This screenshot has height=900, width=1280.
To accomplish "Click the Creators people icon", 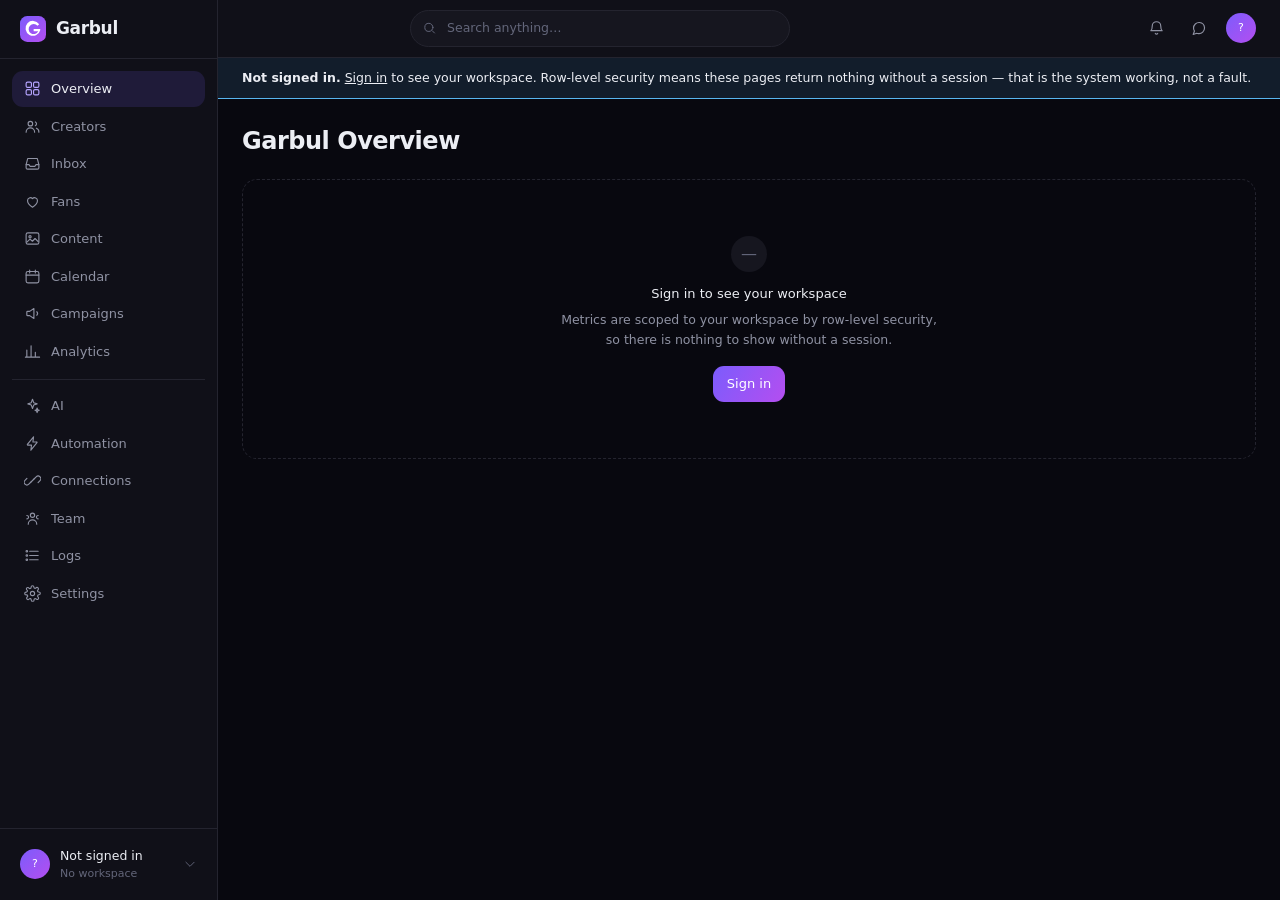I will 32,127.
